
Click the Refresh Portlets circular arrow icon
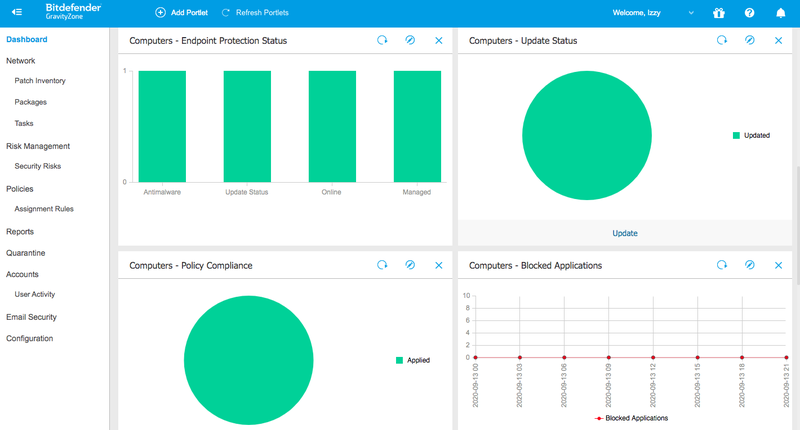click(226, 13)
